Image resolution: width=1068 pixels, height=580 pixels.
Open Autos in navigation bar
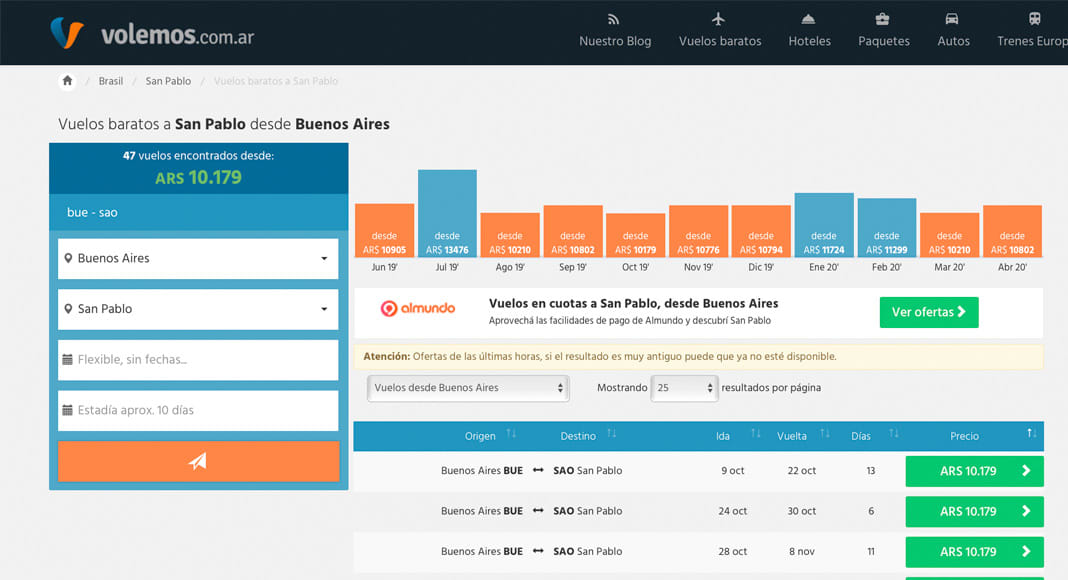(x=953, y=30)
